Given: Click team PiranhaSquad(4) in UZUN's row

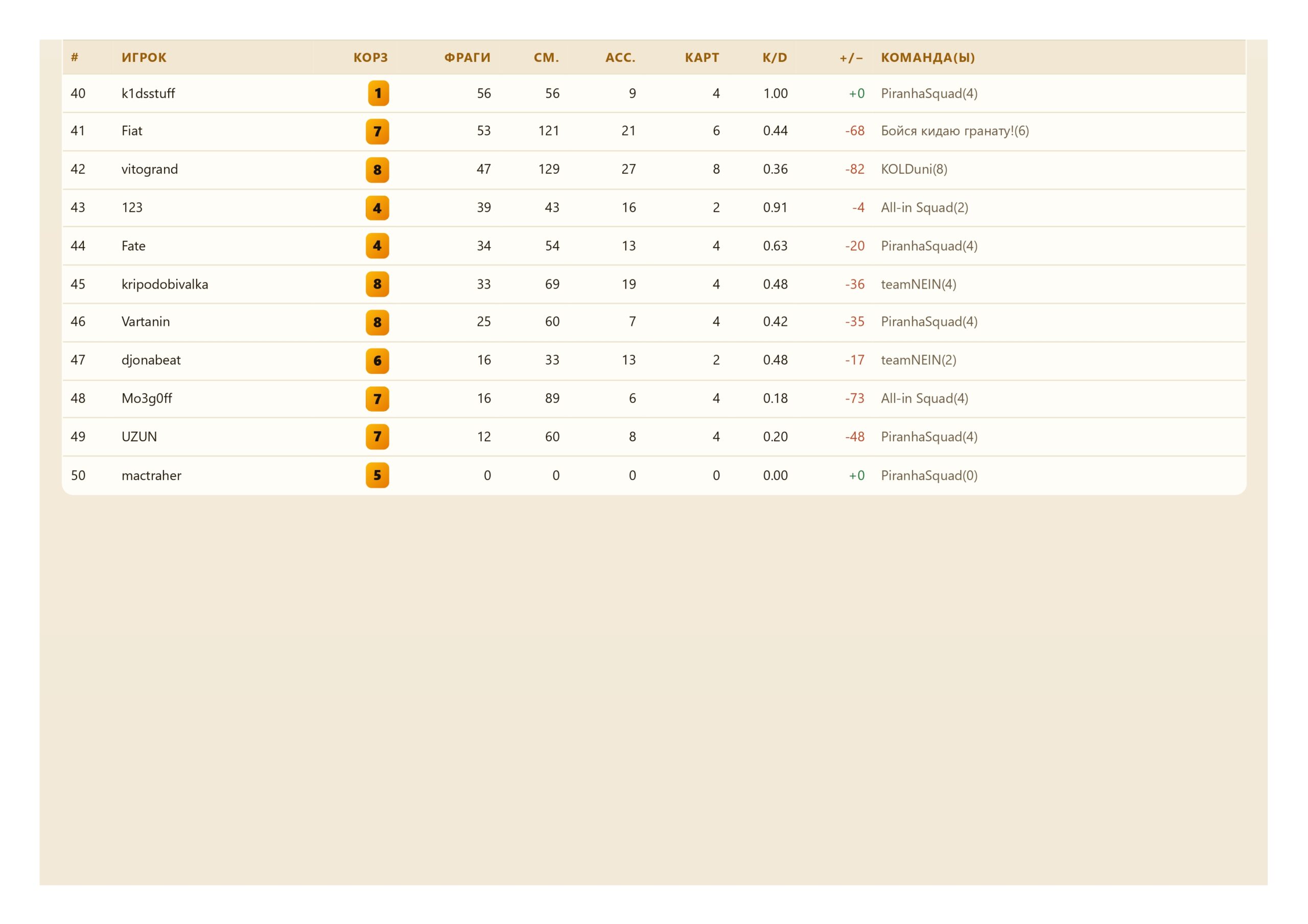Looking at the screenshot, I should (x=929, y=437).
